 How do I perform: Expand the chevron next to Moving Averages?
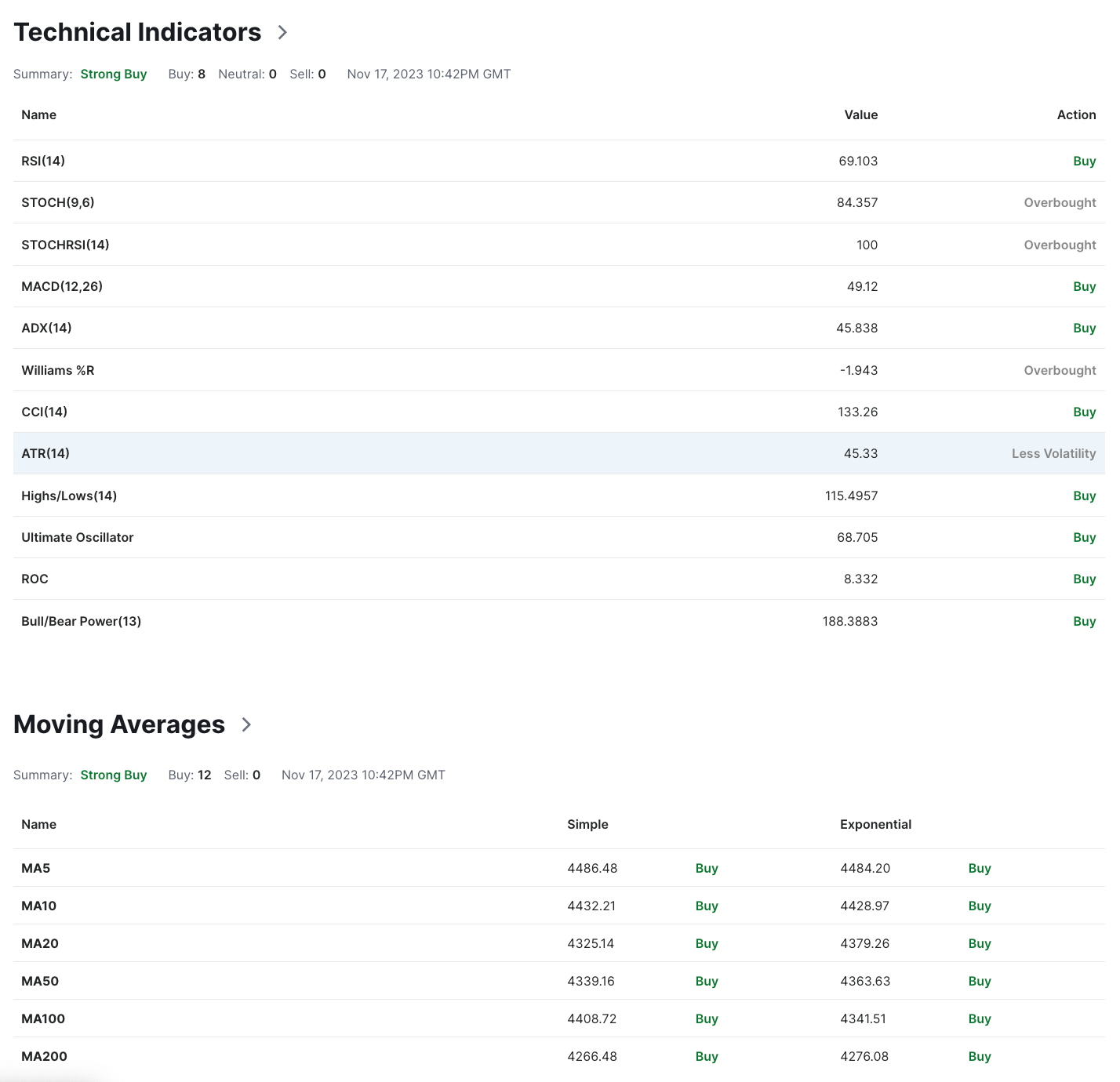[246, 724]
